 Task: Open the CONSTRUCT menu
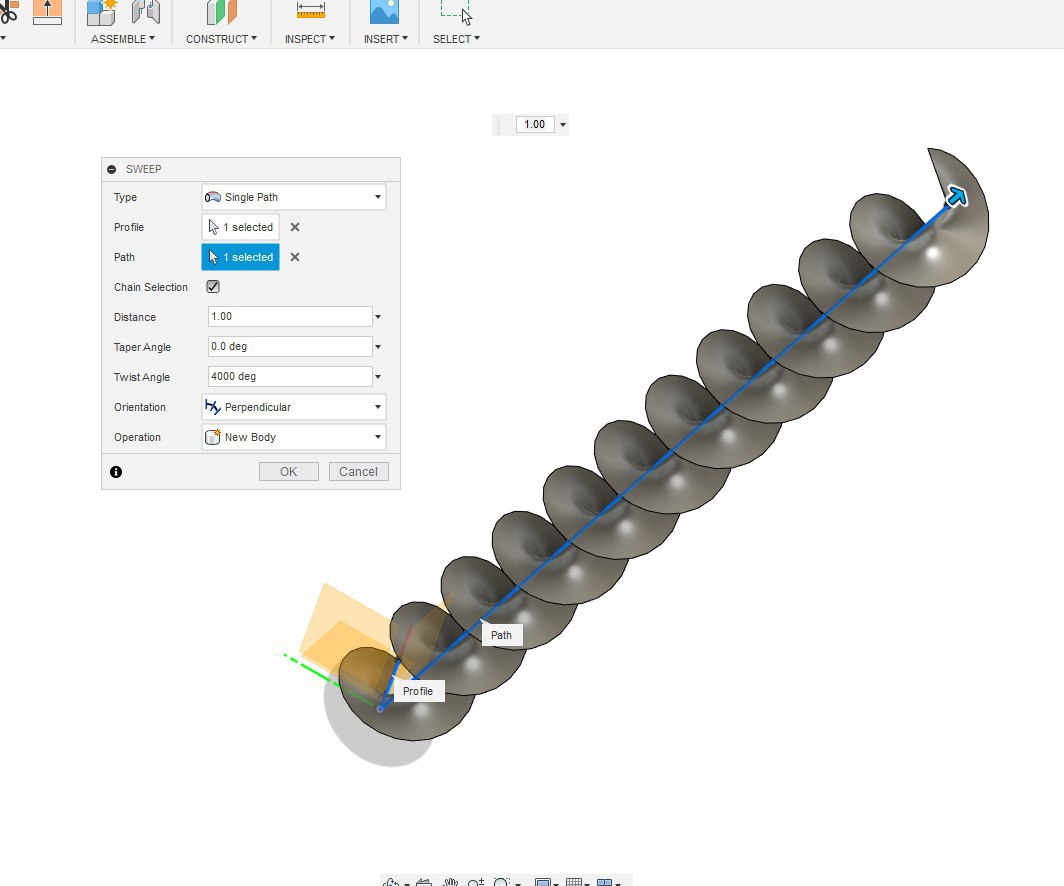(x=221, y=39)
